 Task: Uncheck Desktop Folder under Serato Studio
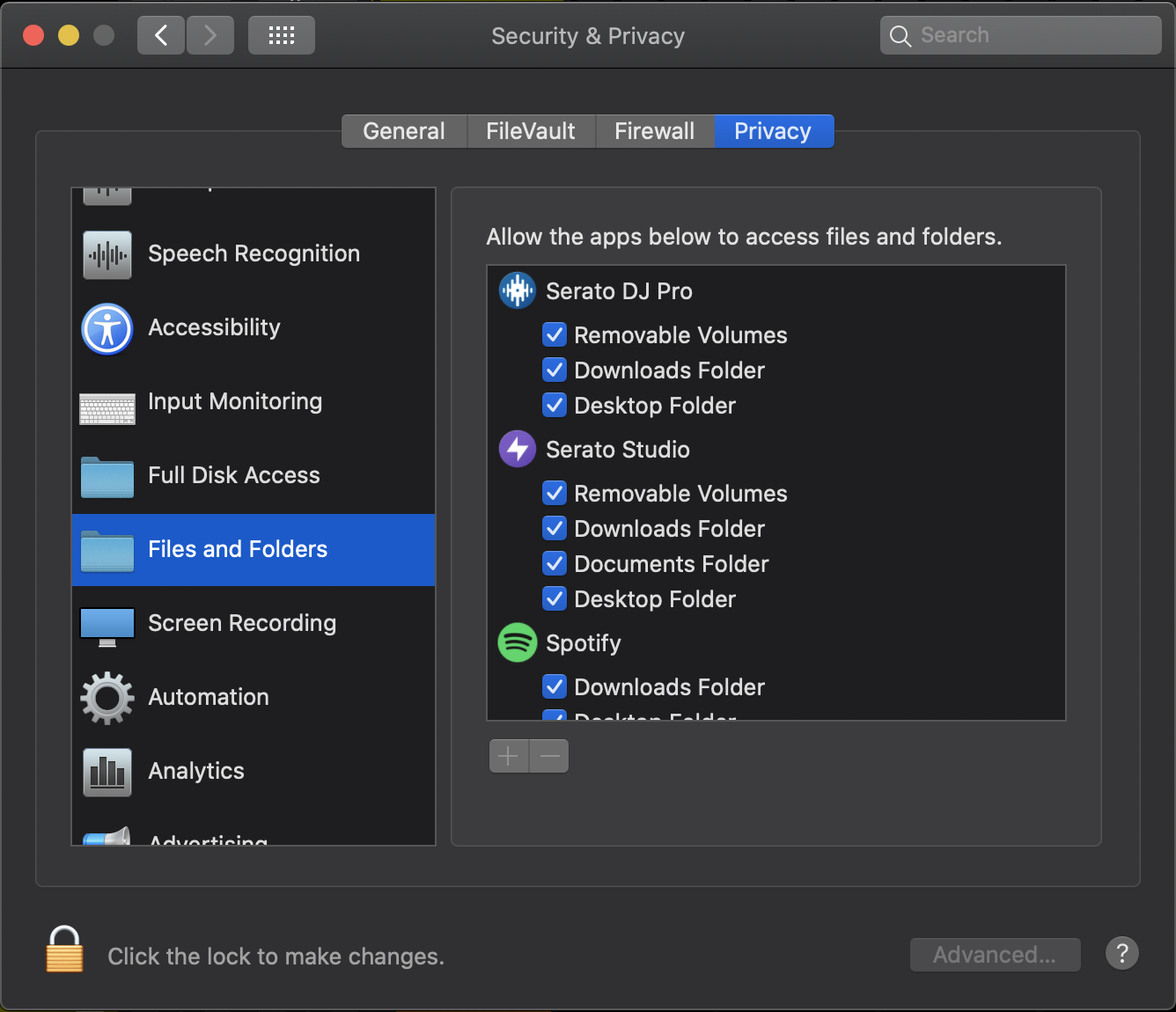(x=555, y=598)
